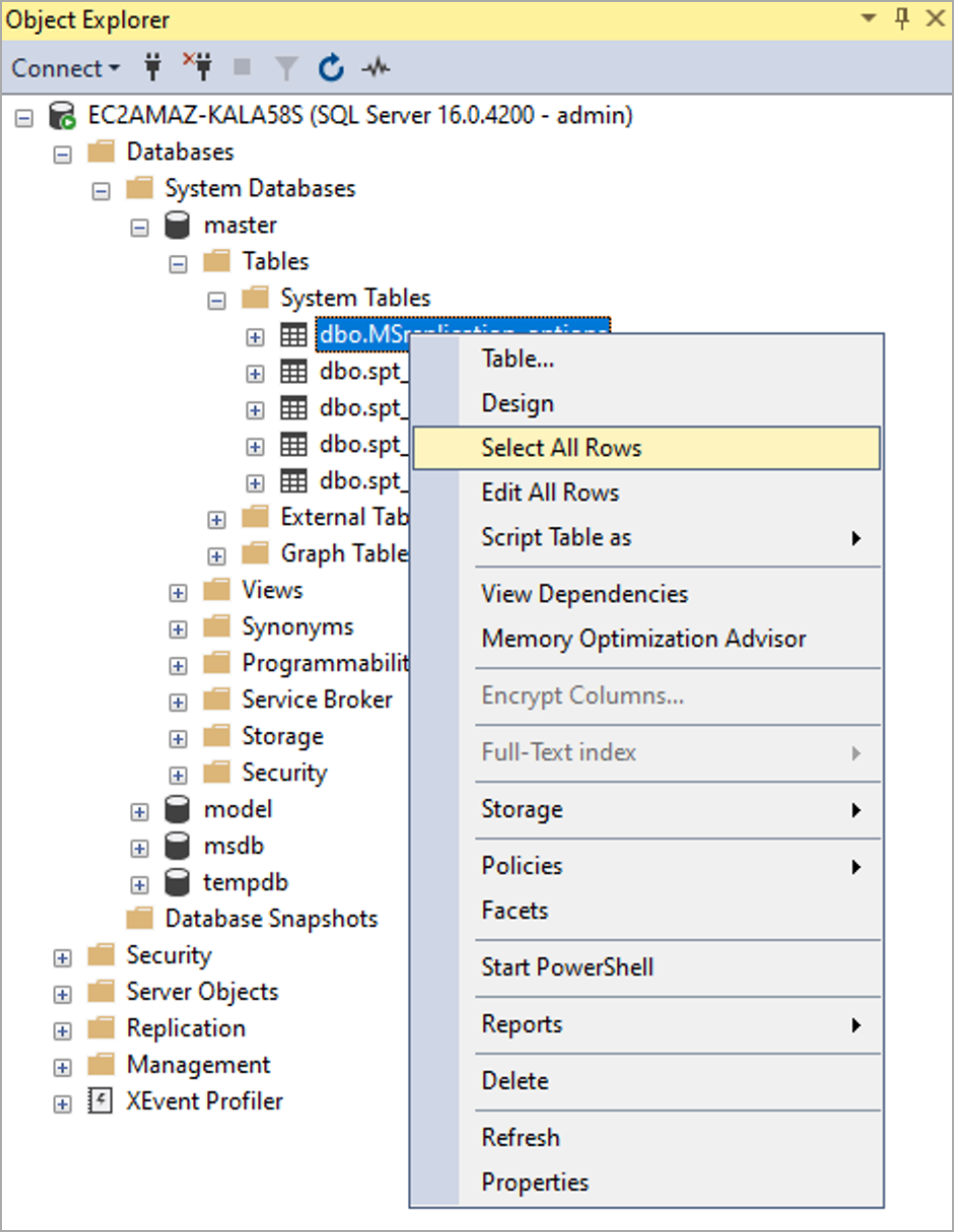Screen dimensions: 954x1232
Task: Select the model database cylinder icon
Action: [177, 809]
